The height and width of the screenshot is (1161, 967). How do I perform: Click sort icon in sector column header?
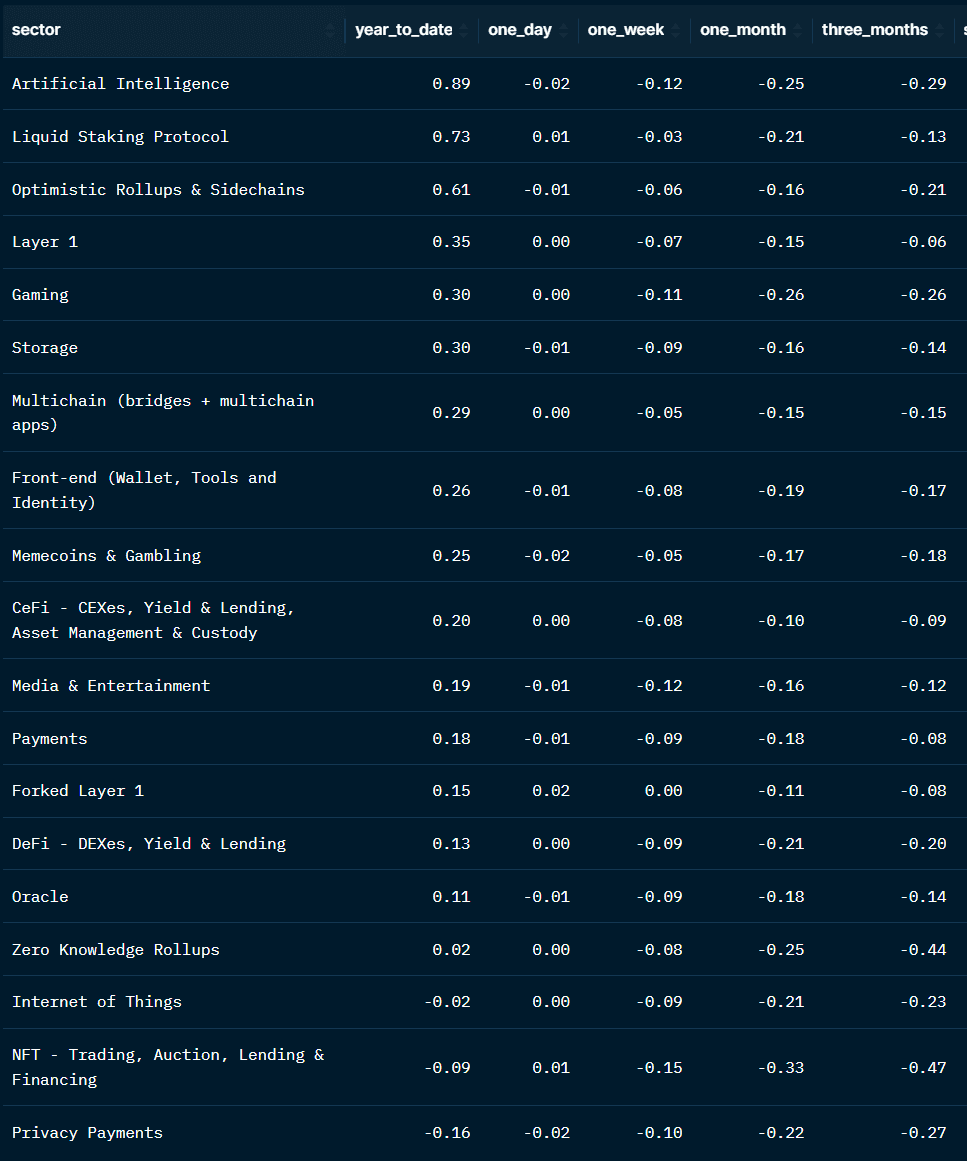330,31
